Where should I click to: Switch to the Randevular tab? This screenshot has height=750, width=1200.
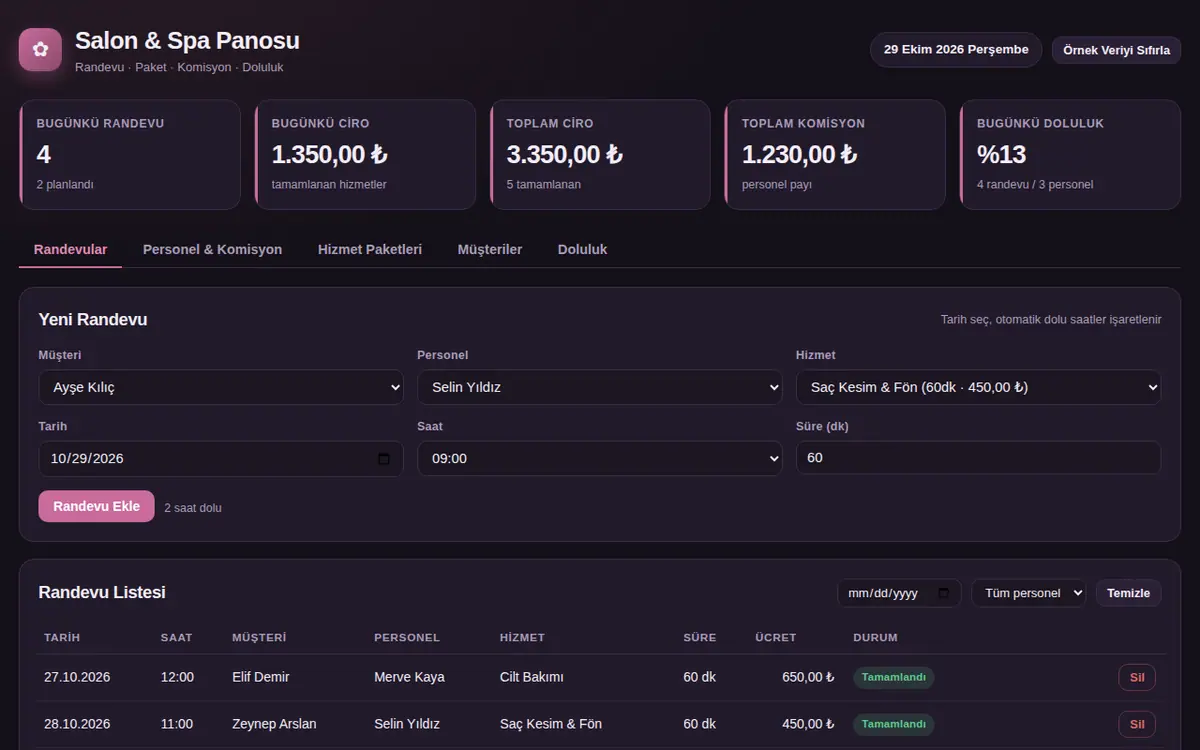70,249
